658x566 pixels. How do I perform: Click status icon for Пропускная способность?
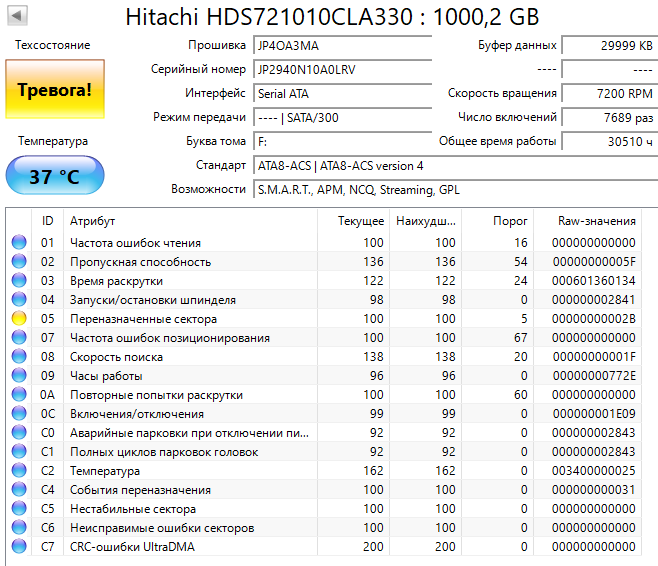click(x=19, y=261)
